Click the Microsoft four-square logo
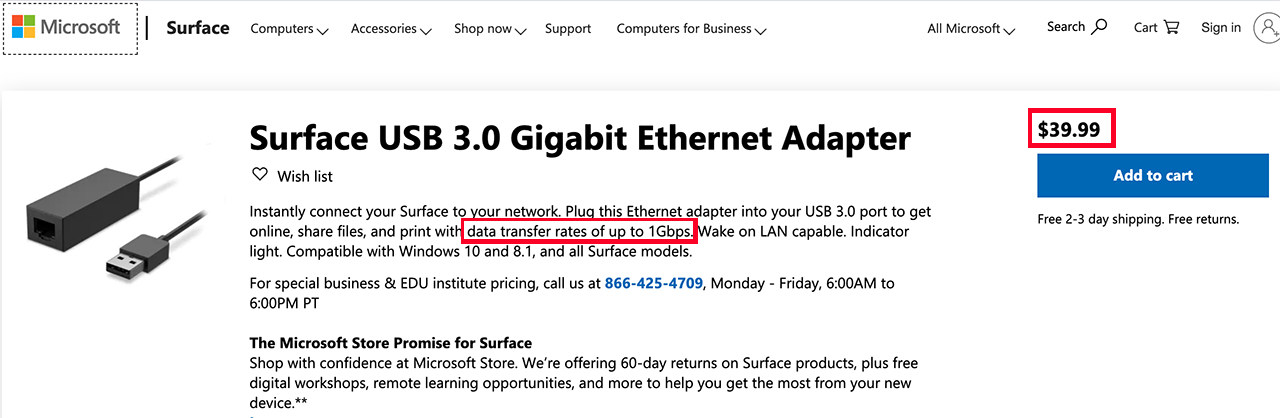1280x418 pixels. coord(24,28)
